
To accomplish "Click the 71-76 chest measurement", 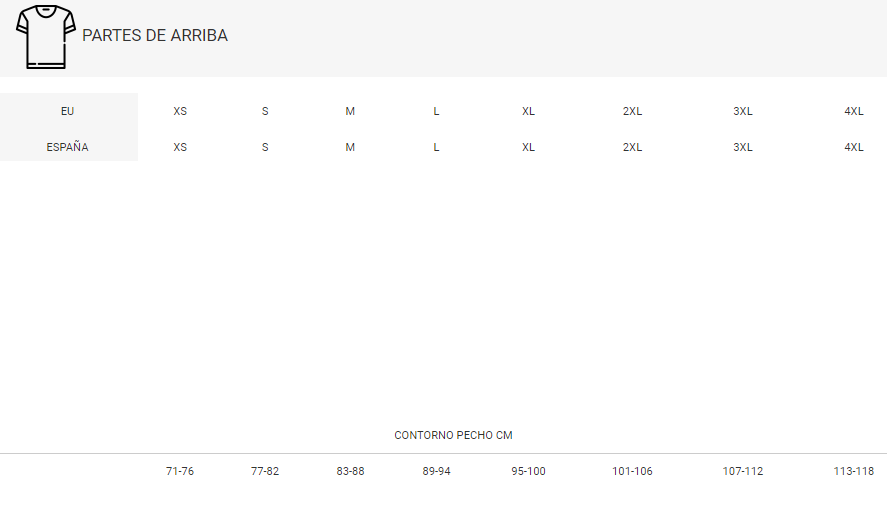I will [x=180, y=471].
